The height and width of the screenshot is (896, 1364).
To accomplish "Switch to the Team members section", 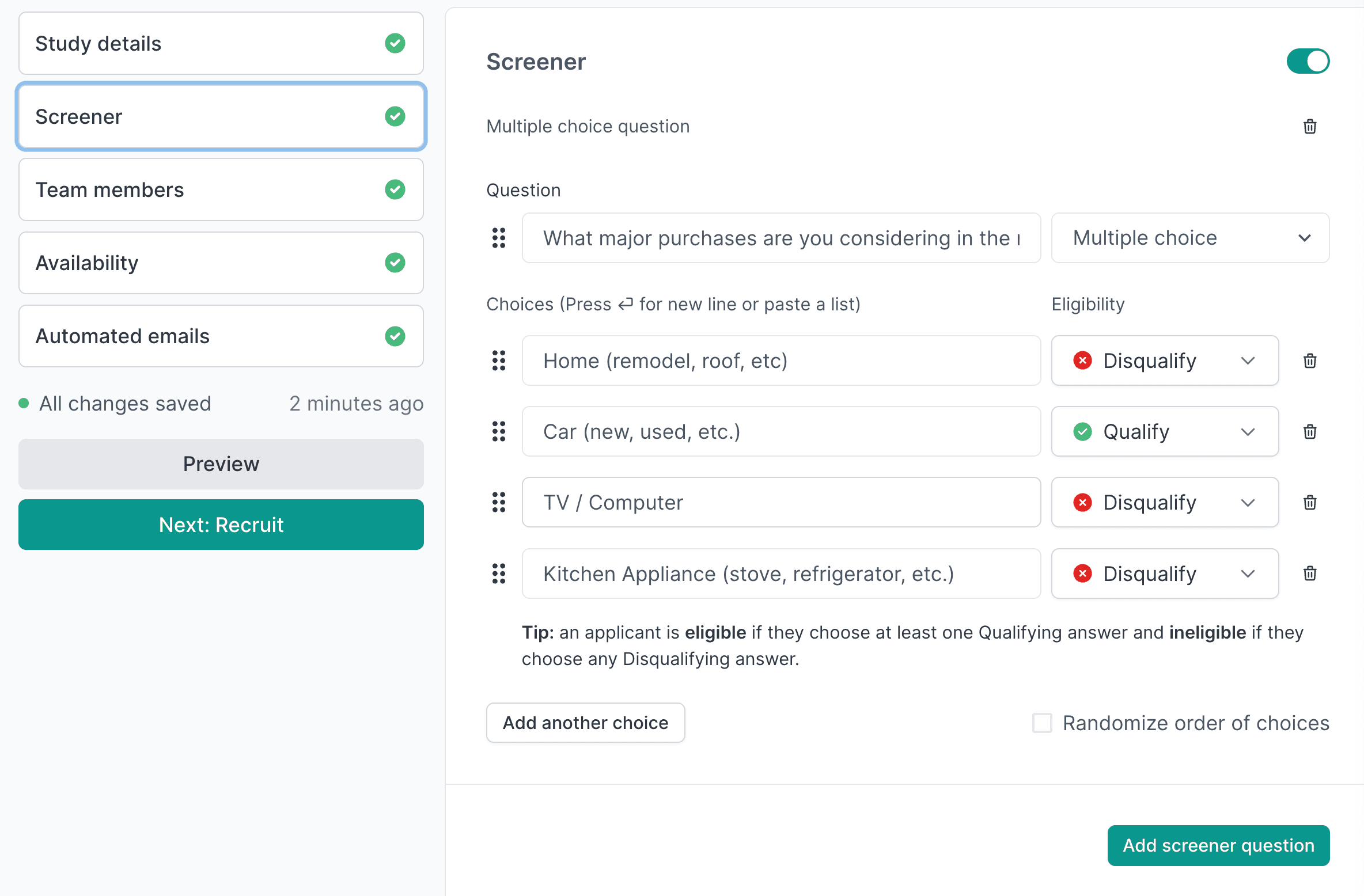I will click(x=221, y=189).
